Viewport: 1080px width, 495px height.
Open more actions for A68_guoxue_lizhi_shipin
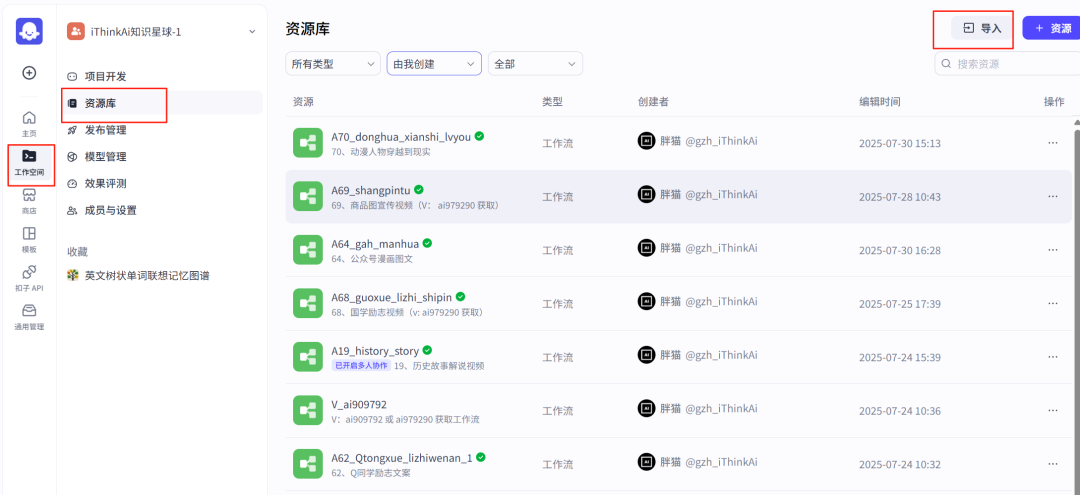[x=1052, y=303]
